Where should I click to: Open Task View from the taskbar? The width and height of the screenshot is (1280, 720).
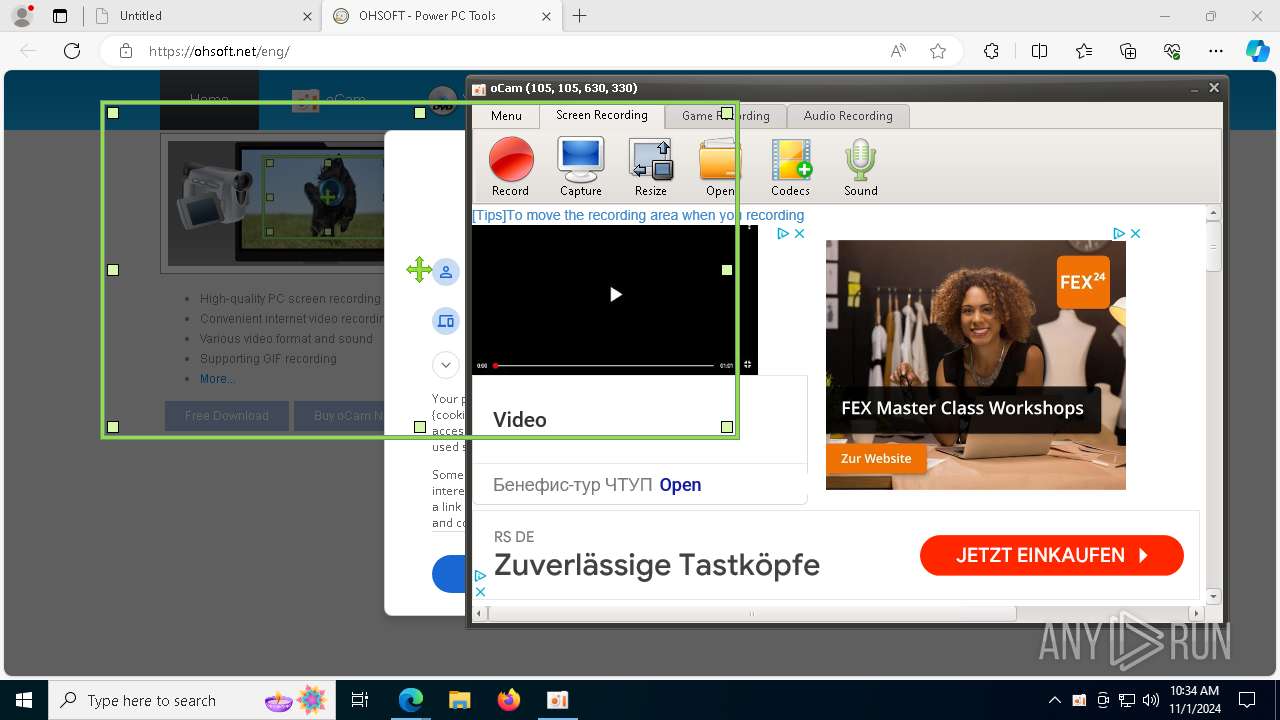tap(361, 700)
